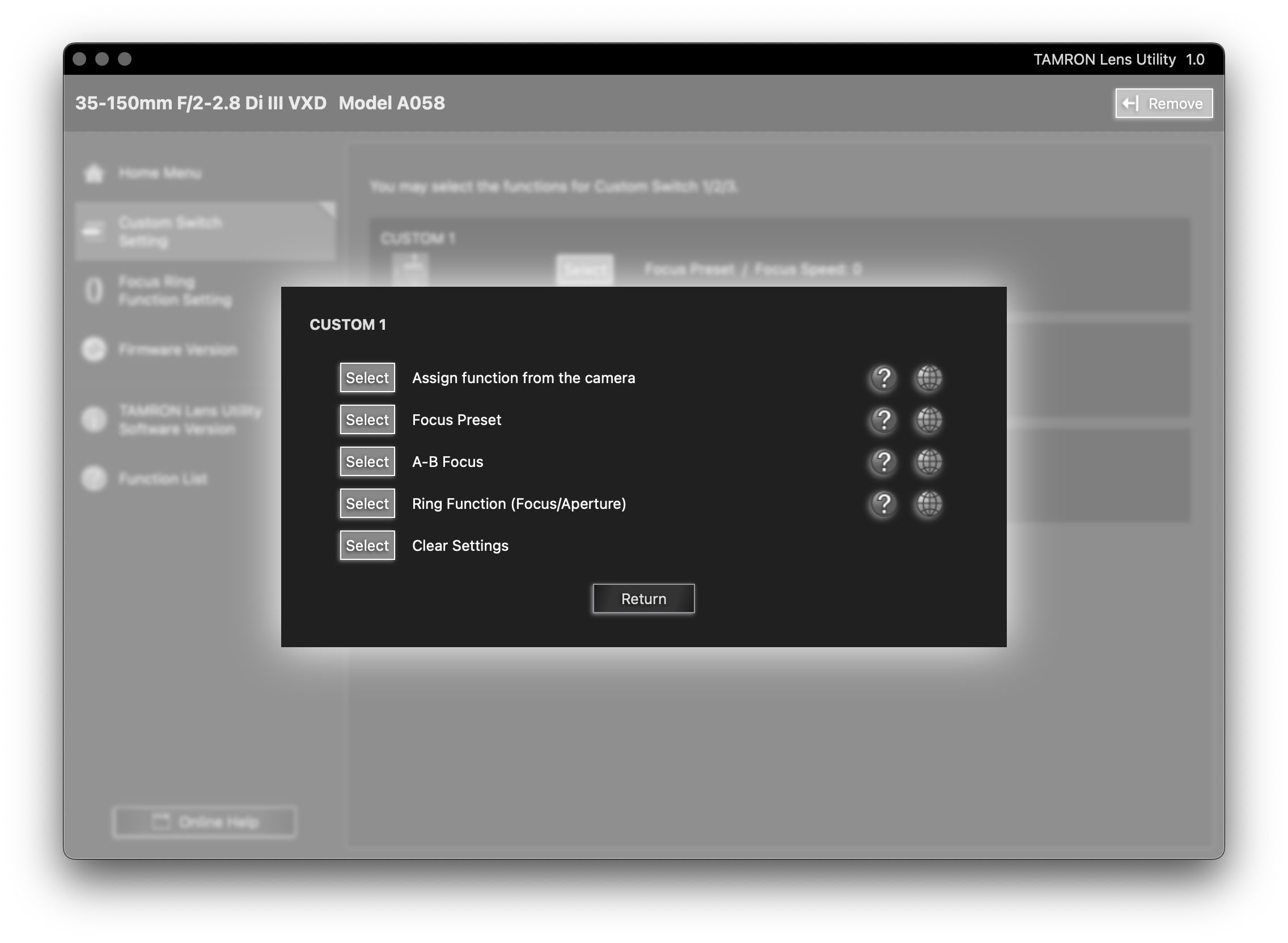Open Firmware Version in sidebar
This screenshot has height=943, width=1288.
click(x=177, y=349)
